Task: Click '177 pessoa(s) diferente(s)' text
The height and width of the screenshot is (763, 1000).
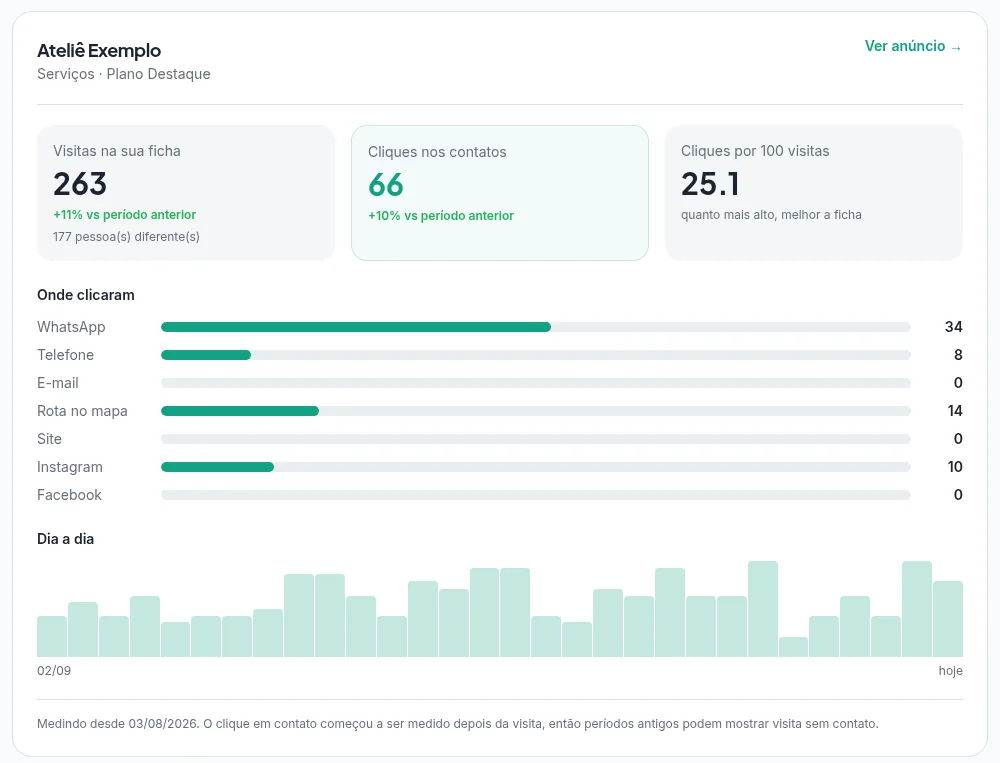Action: coord(126,237)
